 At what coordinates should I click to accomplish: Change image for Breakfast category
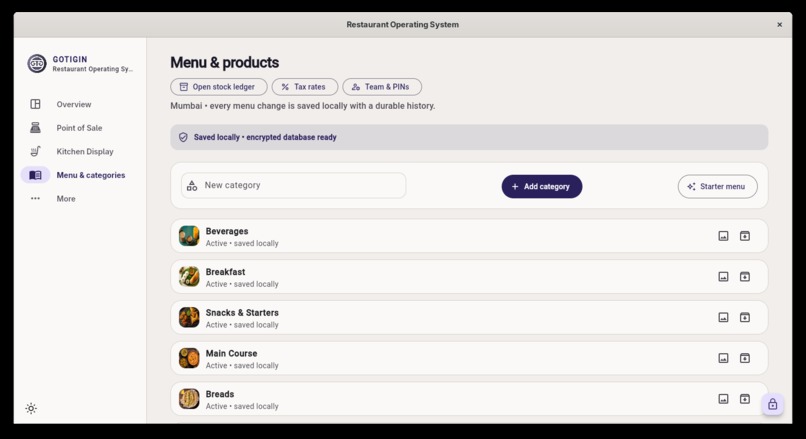(723, 277)
